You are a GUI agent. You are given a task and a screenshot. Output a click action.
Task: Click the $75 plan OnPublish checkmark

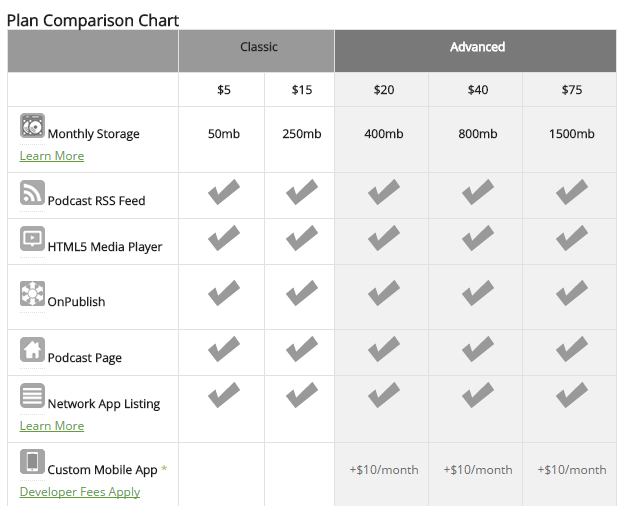571,293
